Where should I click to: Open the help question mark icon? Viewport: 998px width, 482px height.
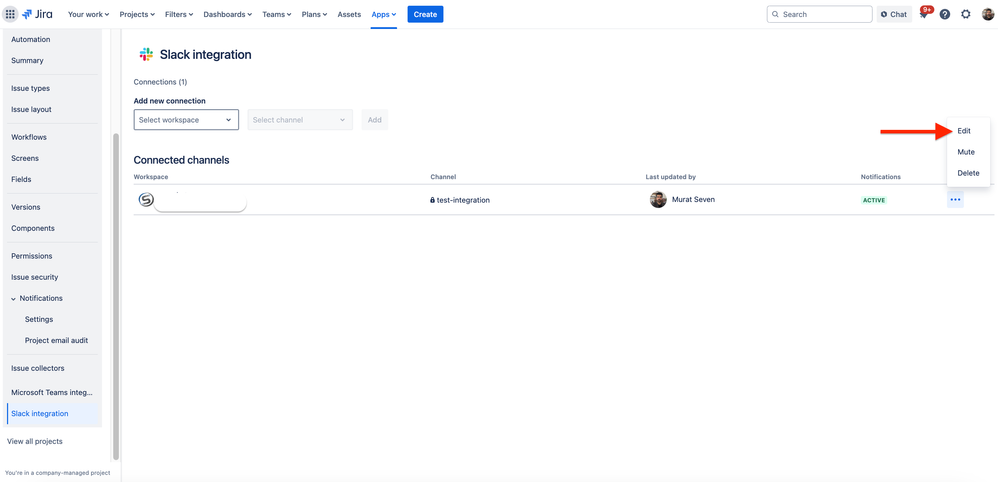pyautogui.click(x=945, y=14)
